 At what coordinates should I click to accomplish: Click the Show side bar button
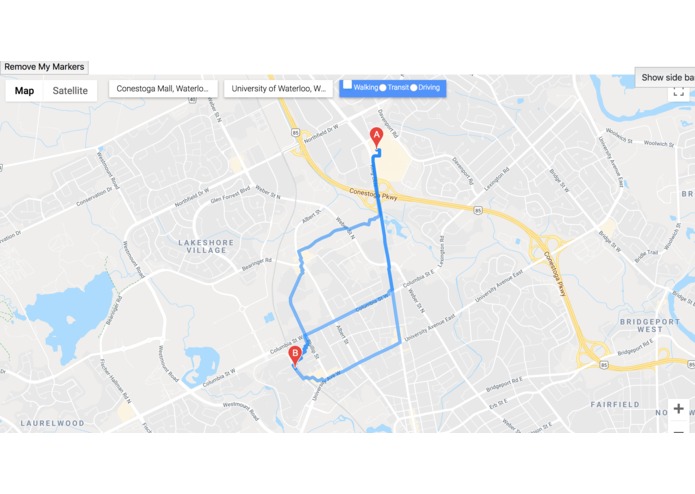pyautogui.click(x=665, y=78)
